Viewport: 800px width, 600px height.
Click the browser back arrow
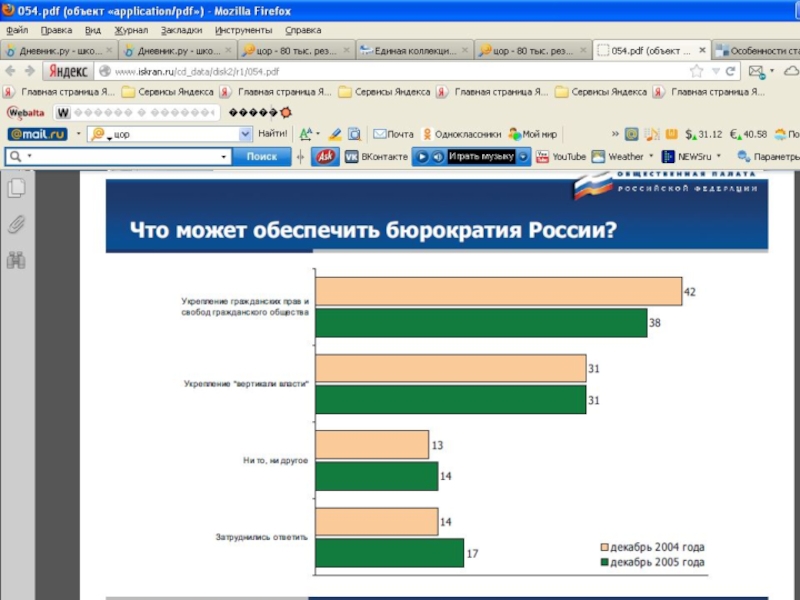click(x=10, y=71)
